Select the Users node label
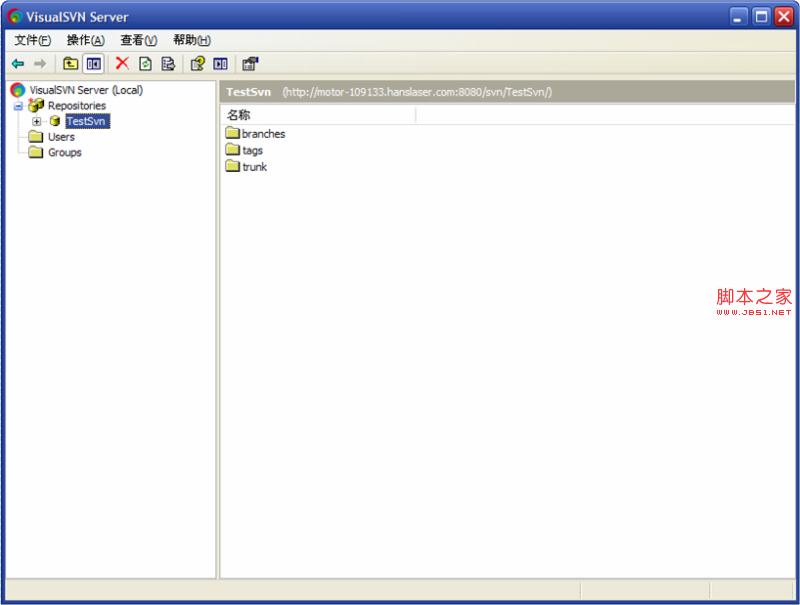Viewport: 800px width, 605px height. [x=61, y=137]
